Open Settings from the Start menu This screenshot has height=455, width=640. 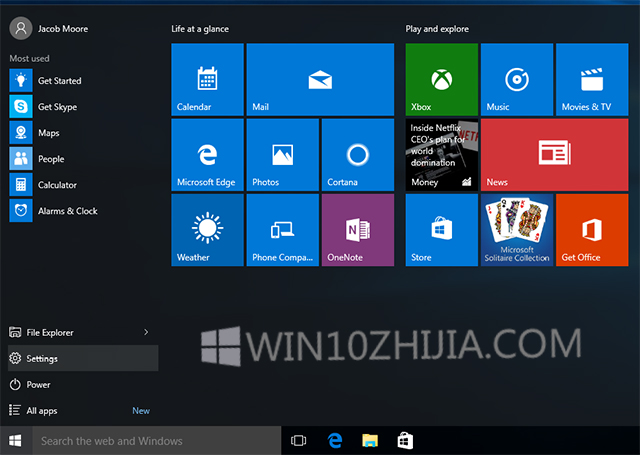(83, 358)
